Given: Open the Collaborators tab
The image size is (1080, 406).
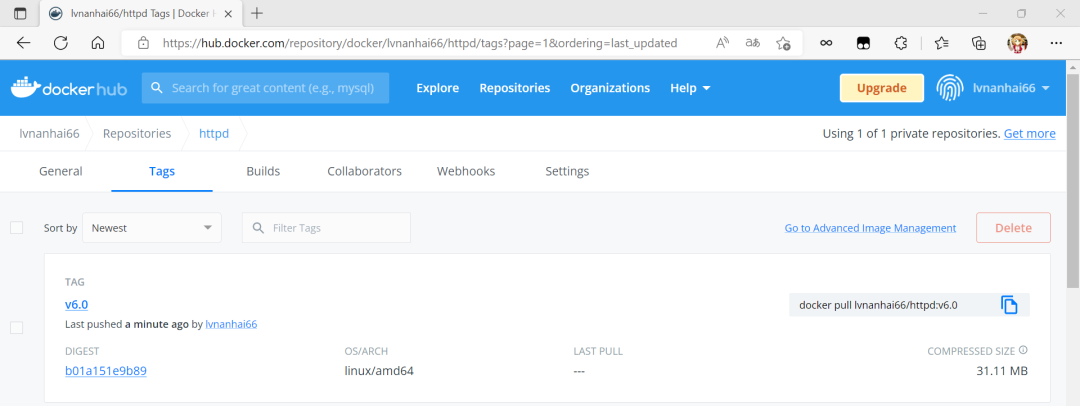Looking at the screenshot, I should pos(364,171).
